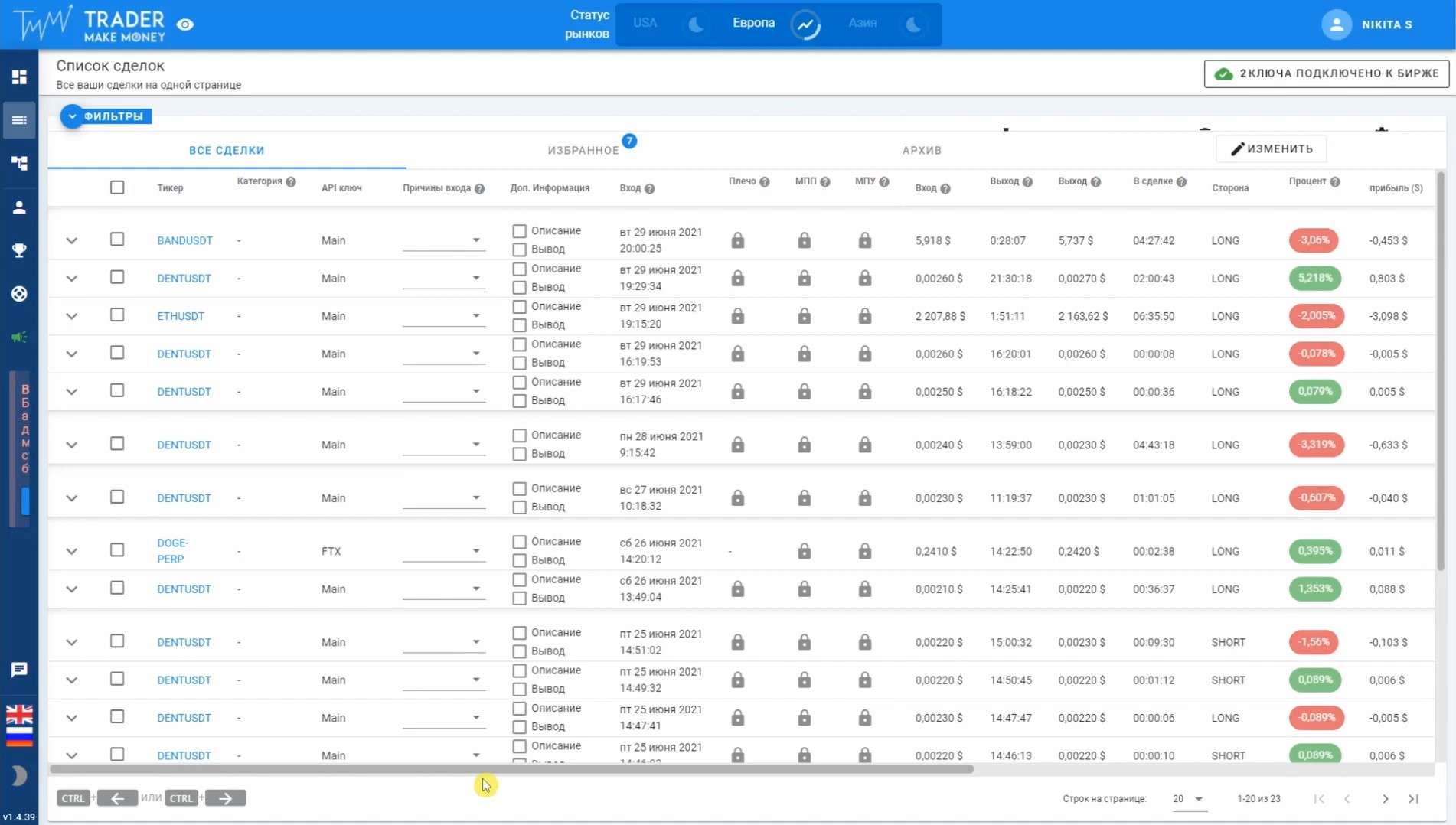Screen dimensions: 1456x825
Task: Expand the BANDUSDT row details chevron
Action: tap(71, 240)
